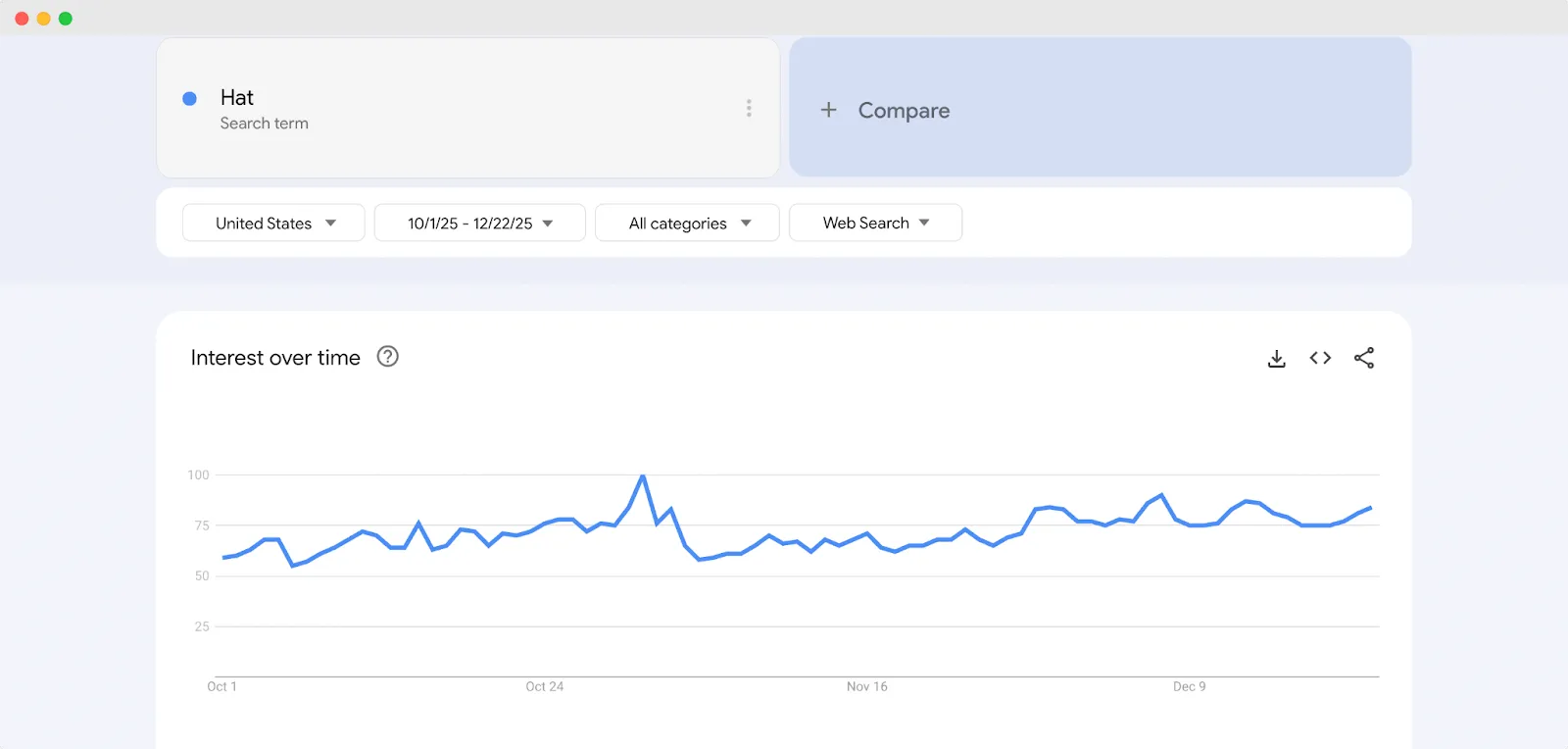Click the Oct 1 axis label
1568x749 pixels.
point(221,686)
